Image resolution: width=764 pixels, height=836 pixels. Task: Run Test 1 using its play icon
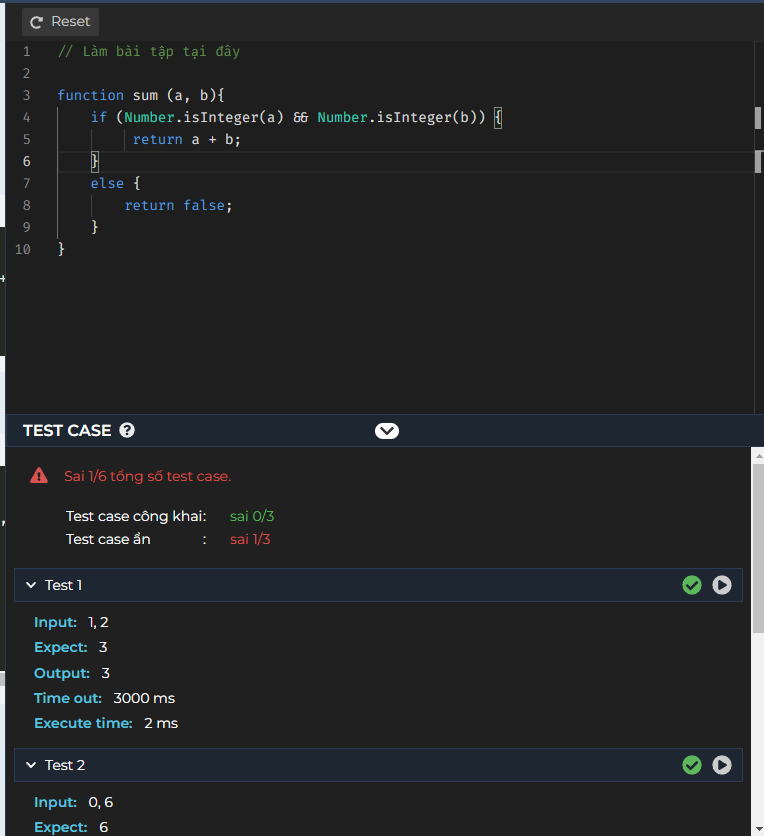[x=722, y=584]
